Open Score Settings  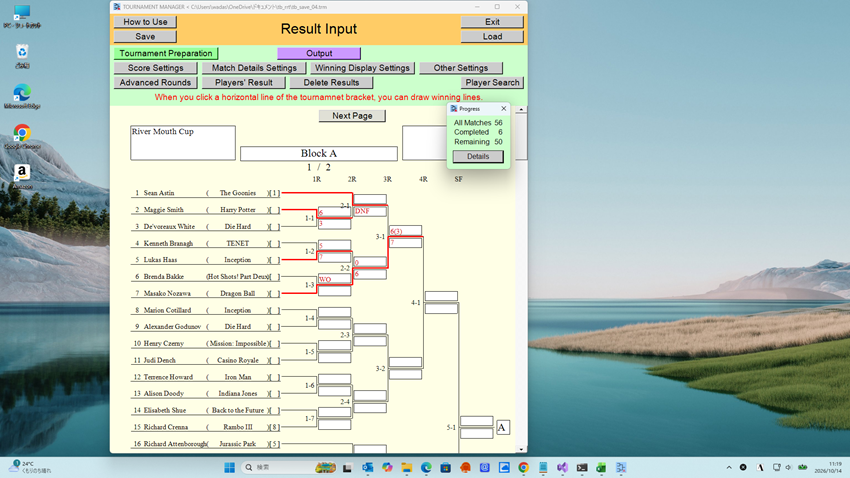pyautogui.click(x=156, y=68)
